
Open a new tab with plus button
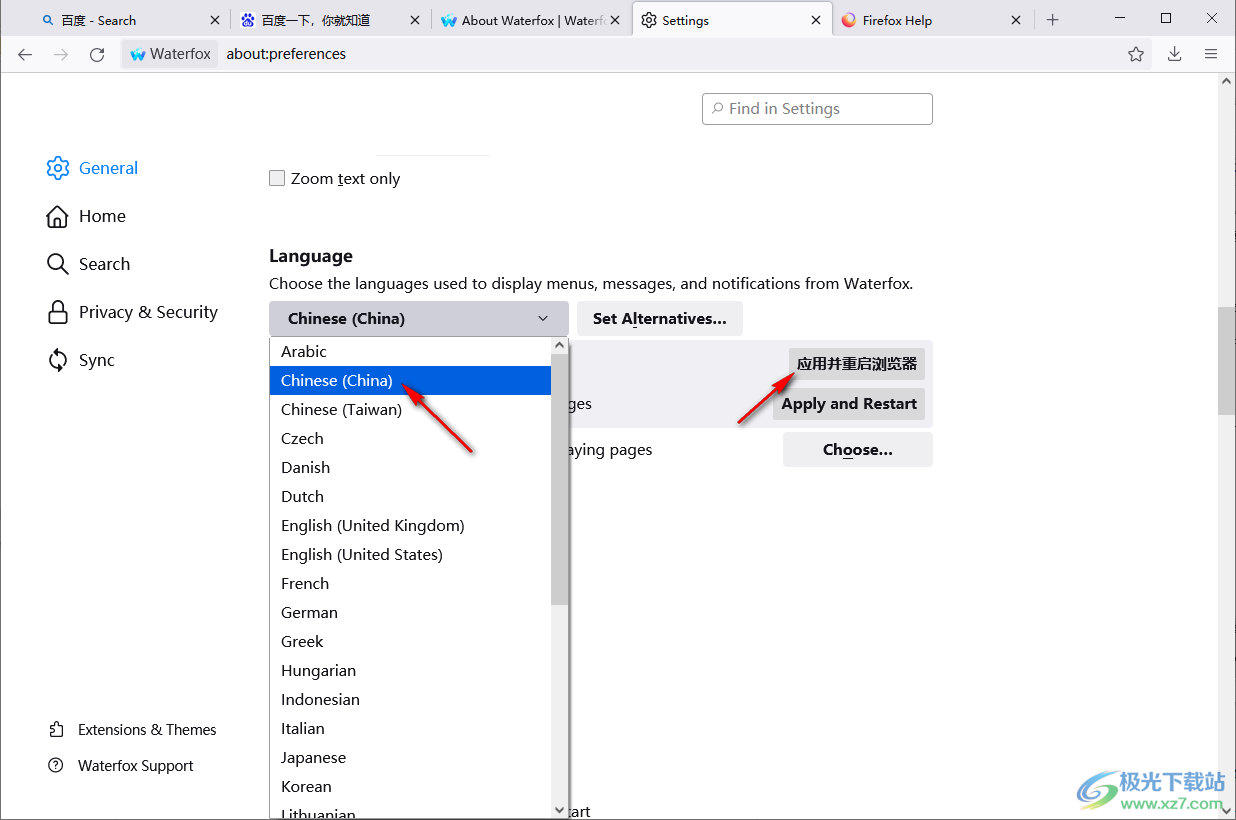(x=1052, y=20)
